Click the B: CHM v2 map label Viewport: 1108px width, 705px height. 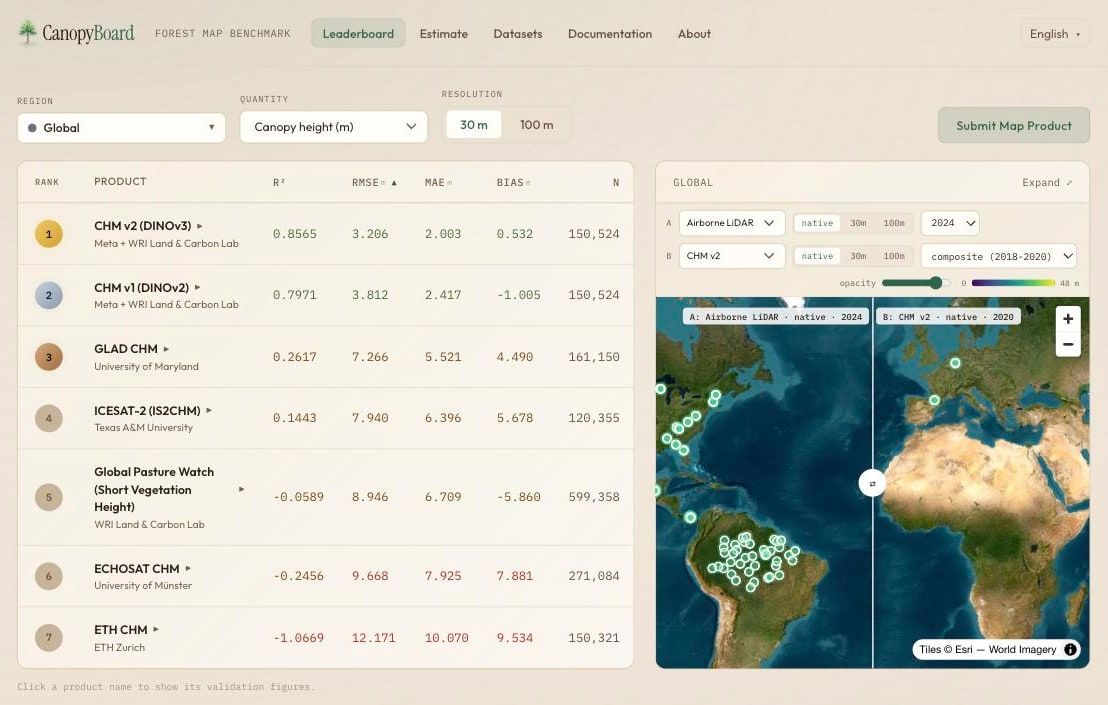[948, 316]
